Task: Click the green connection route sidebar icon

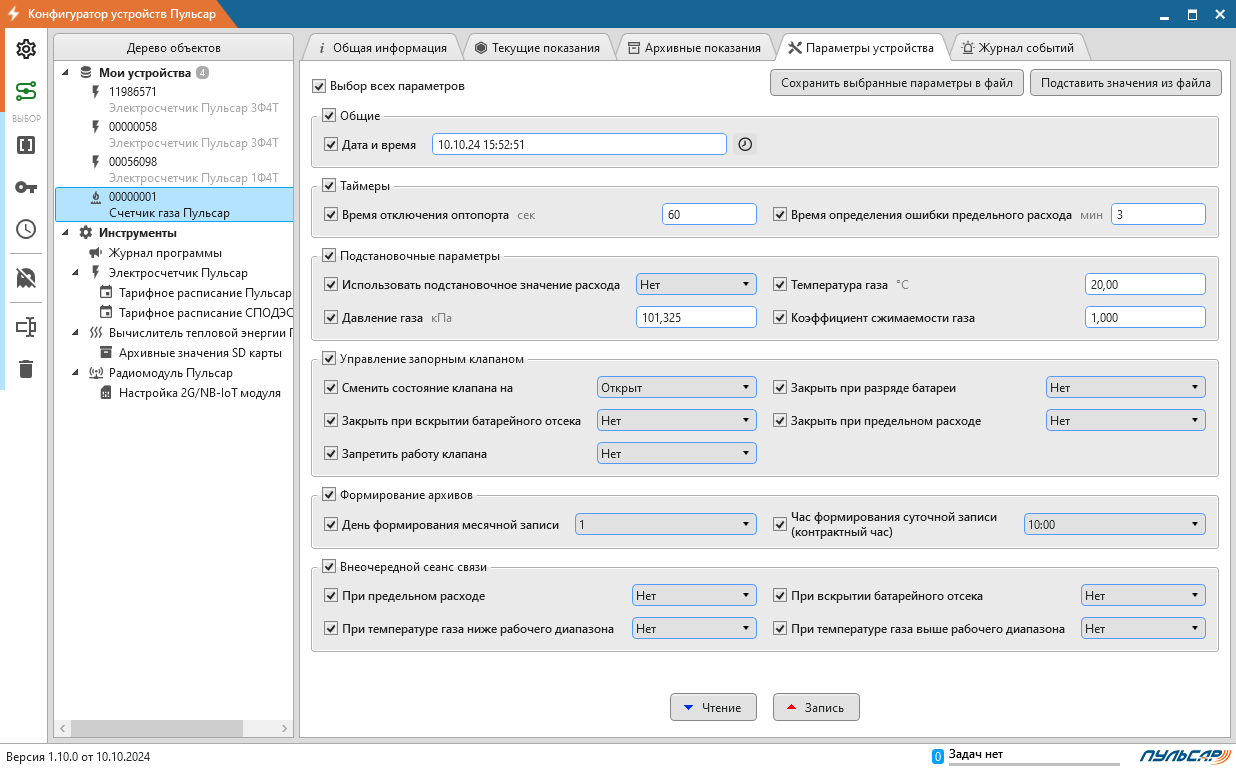Action: pos(26,92)
